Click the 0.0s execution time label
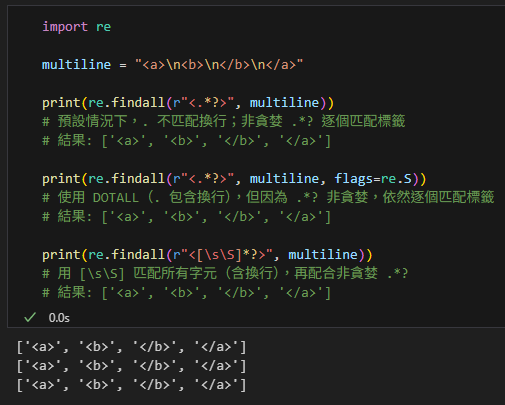Viewport: 505px width, 405px height. point(59,318)
